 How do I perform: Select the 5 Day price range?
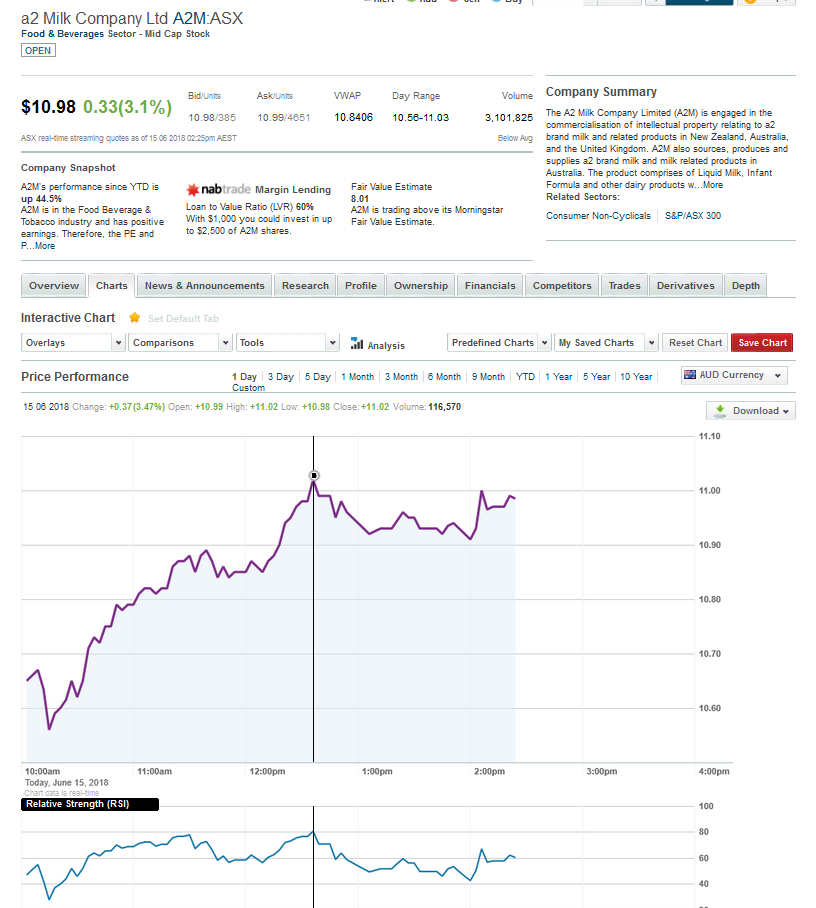[318, 376]
